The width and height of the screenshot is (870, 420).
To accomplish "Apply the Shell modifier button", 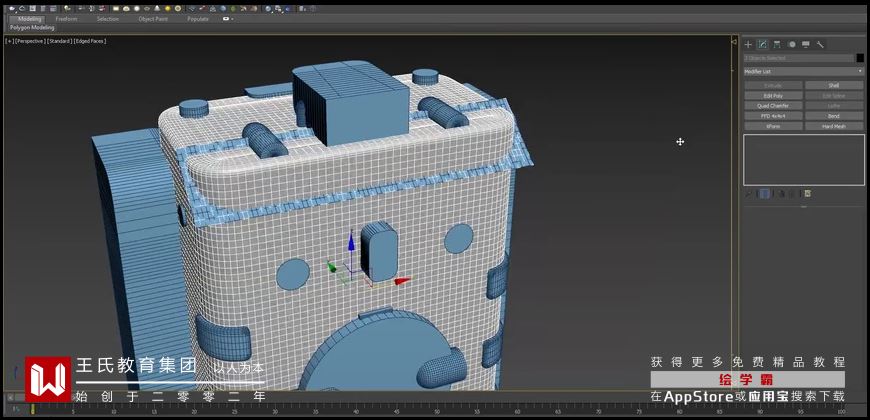I will [834, 85].
